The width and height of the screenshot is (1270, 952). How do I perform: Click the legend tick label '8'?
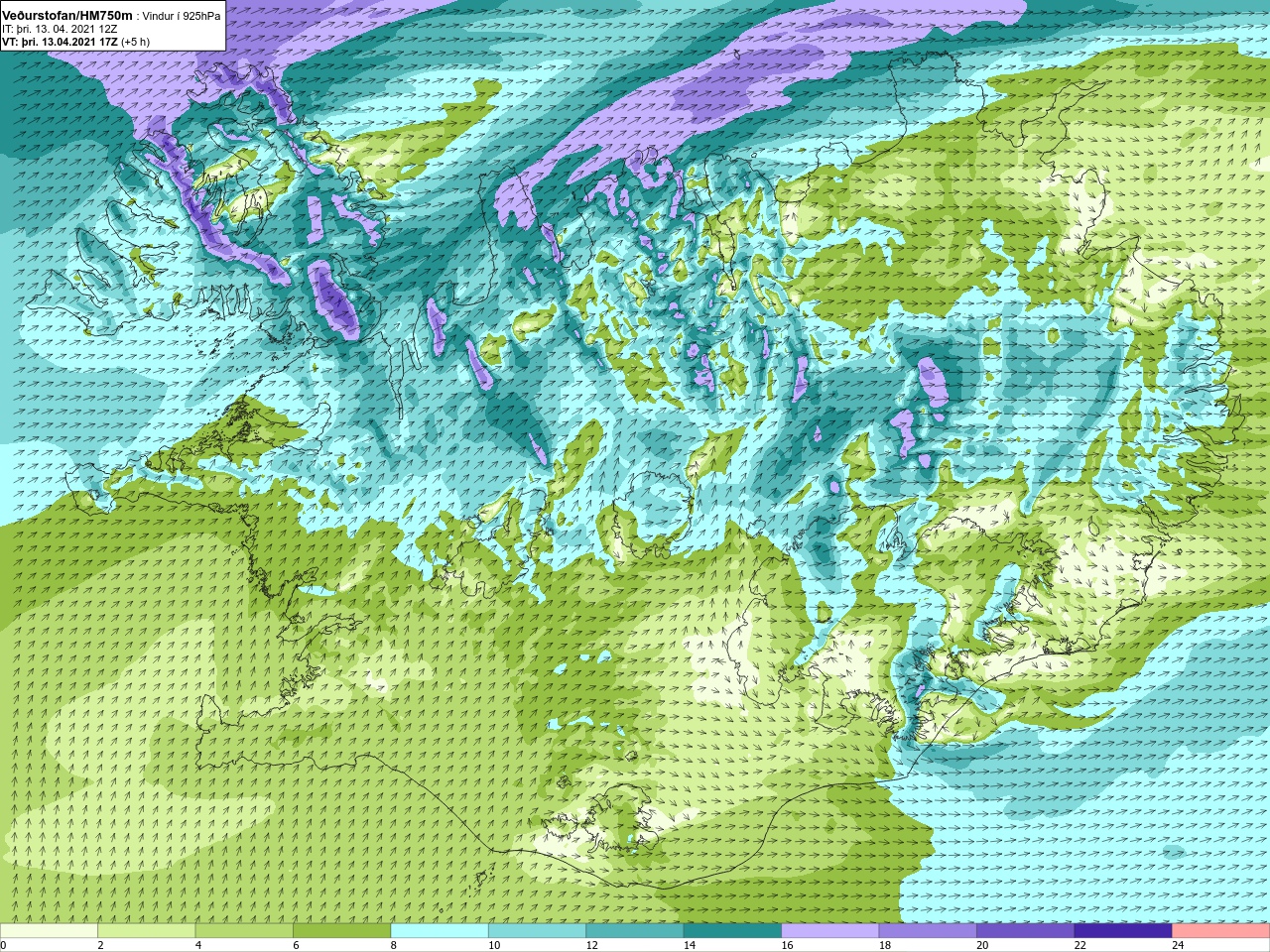click(394, 945)
